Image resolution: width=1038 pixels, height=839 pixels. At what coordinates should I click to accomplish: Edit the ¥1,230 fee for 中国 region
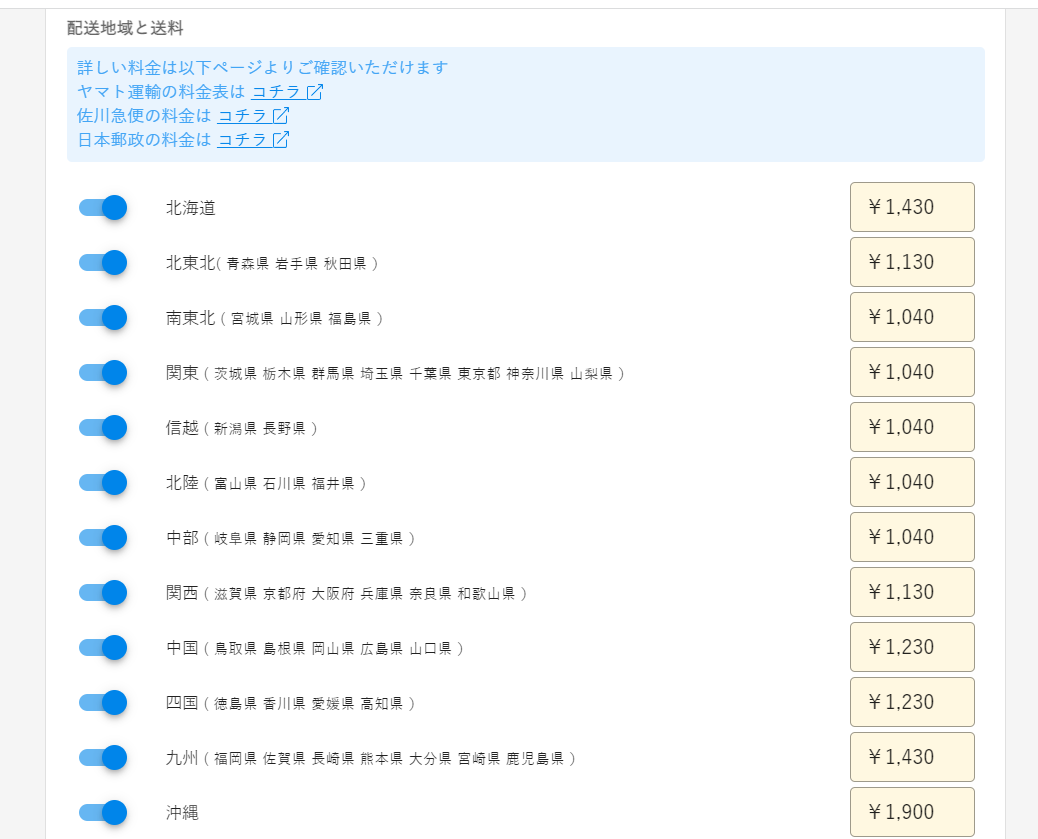911,646
